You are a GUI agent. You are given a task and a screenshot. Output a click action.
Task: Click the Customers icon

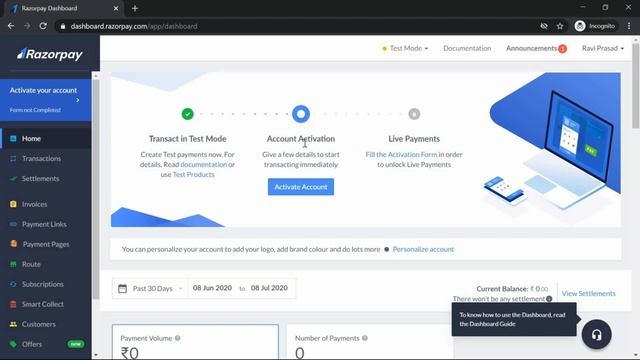tap(13, 324)
